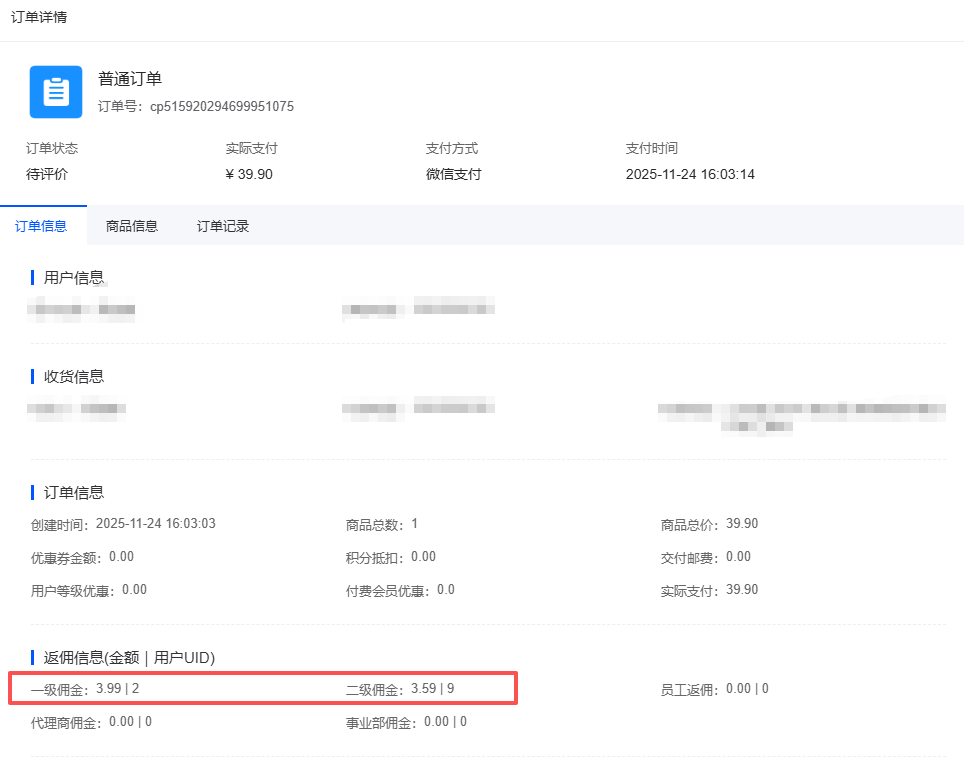Click the 代理商佣金 value
The width and height of the screenshot is (964, 759).
(130, 721)
